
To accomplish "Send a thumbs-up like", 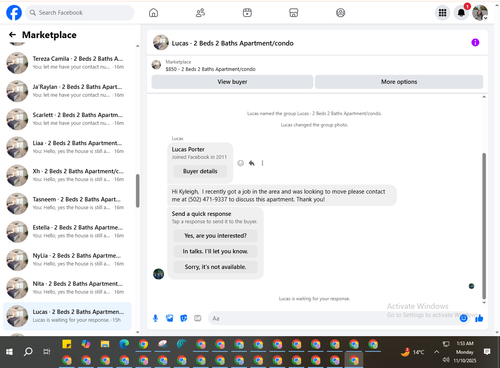I will tap(479, 318).
